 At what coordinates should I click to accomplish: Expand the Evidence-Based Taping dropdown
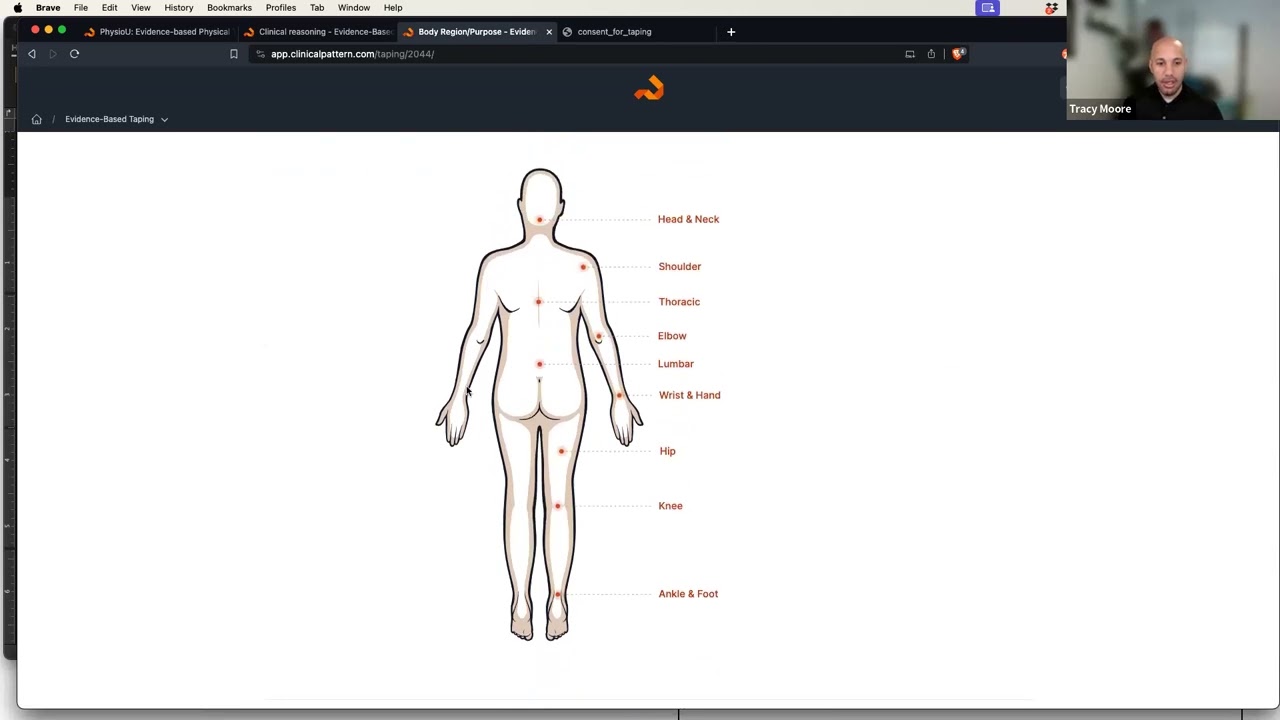click(x=164, y=119)
